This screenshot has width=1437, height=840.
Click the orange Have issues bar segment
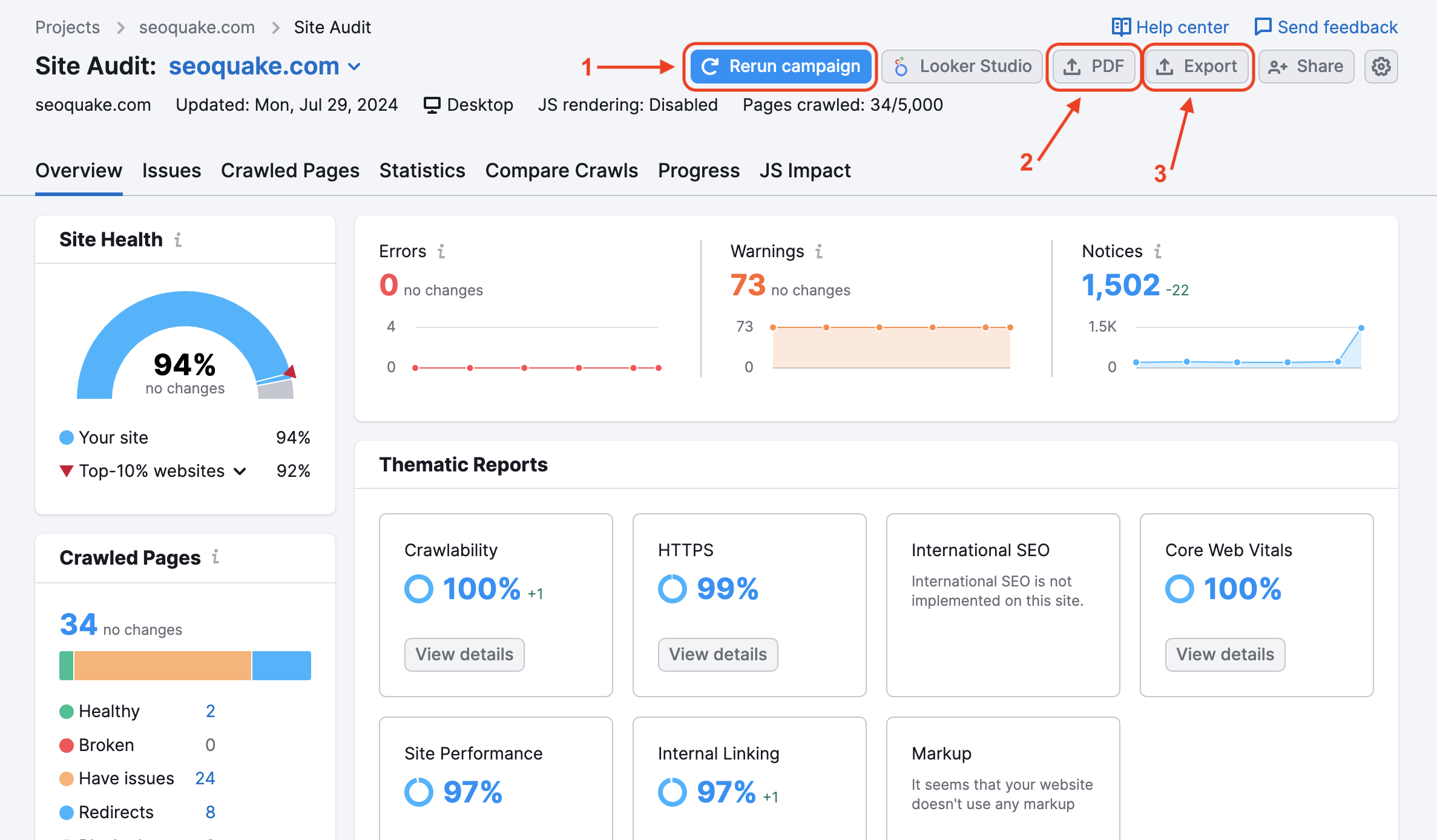tap(162, 665)
